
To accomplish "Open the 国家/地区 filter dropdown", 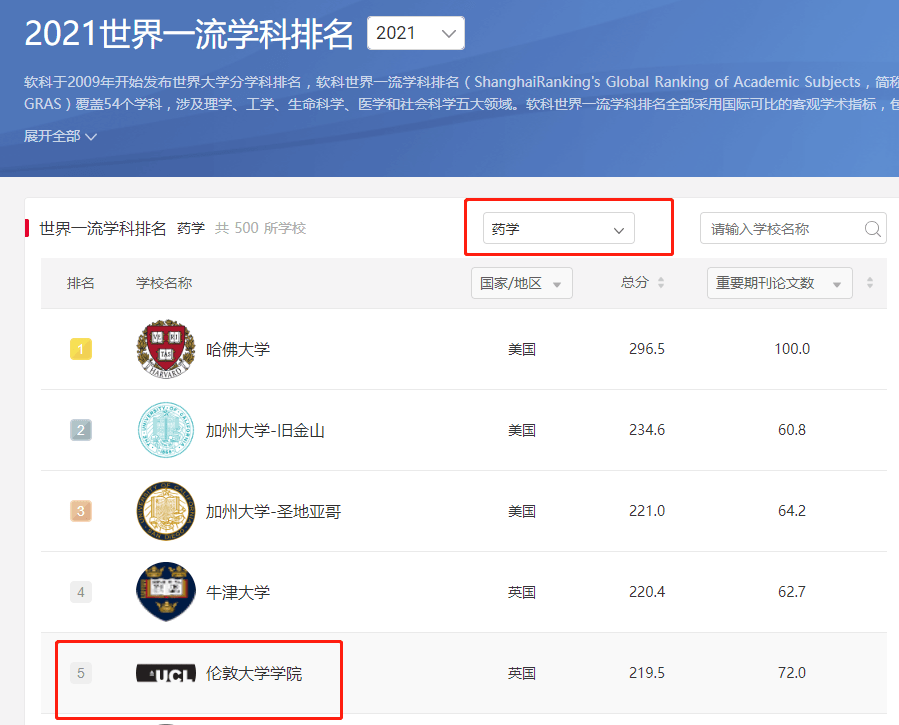I will tap(522, 283).
